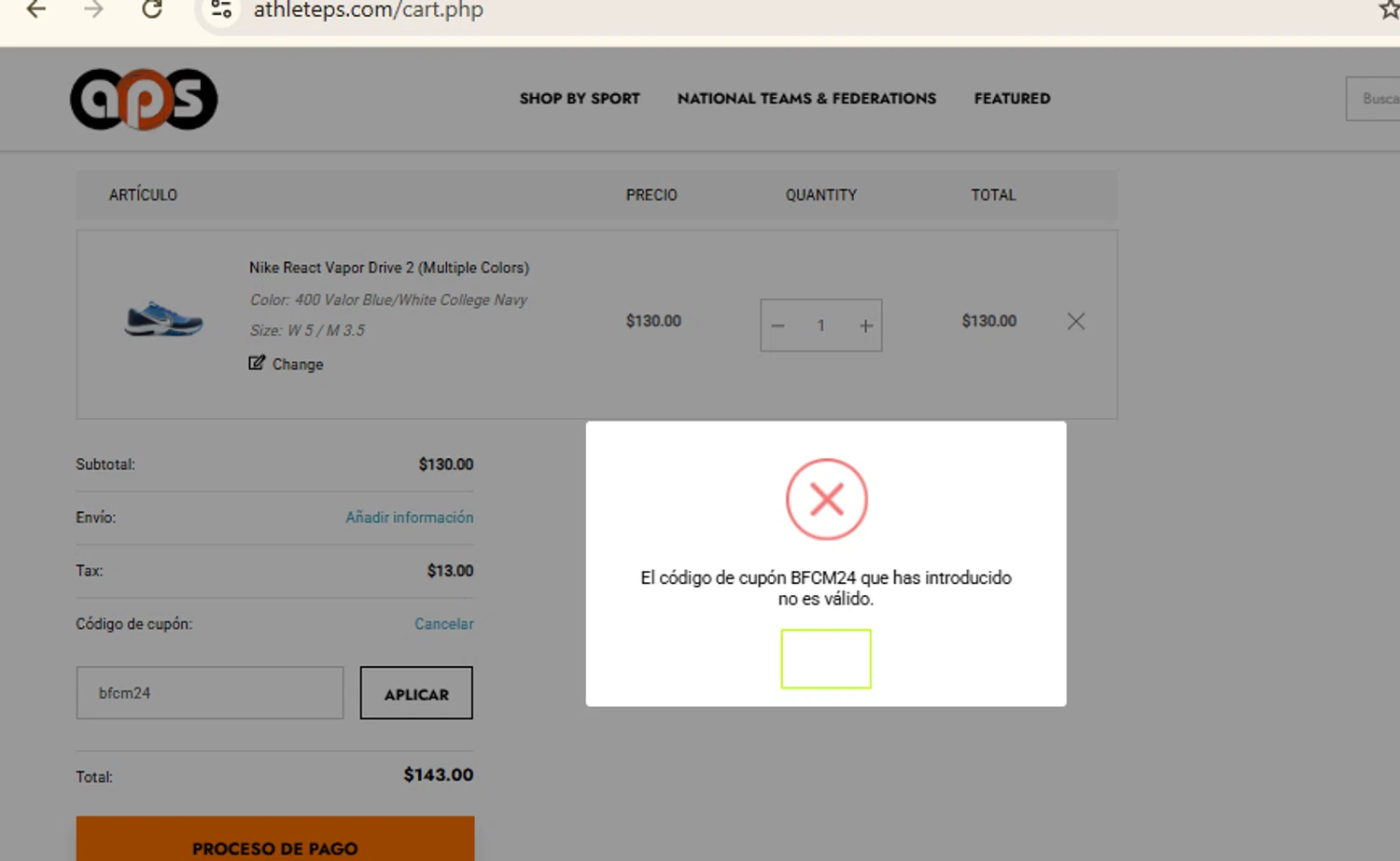The image size is (1400, 861).
Task: Click the red X error icon in dialog
Action: 827,499
